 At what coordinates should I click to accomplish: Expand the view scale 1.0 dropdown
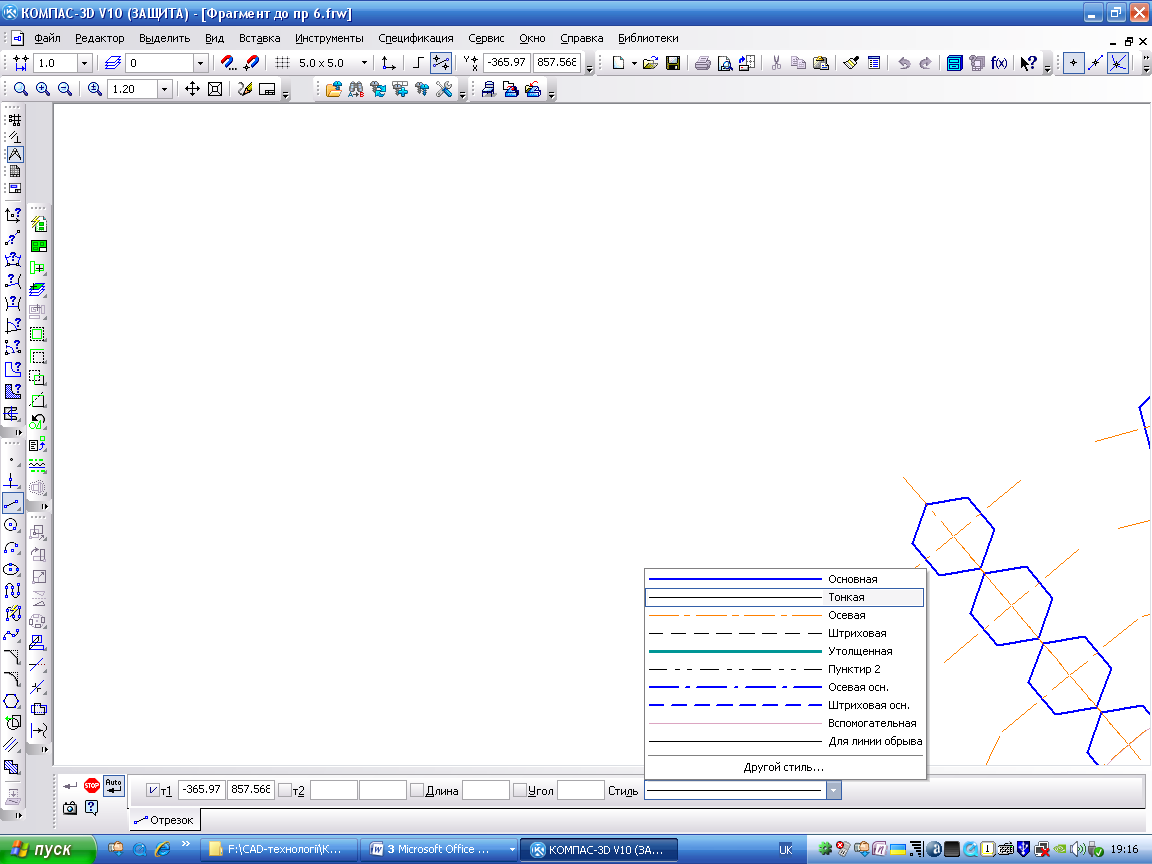point(84,63)
